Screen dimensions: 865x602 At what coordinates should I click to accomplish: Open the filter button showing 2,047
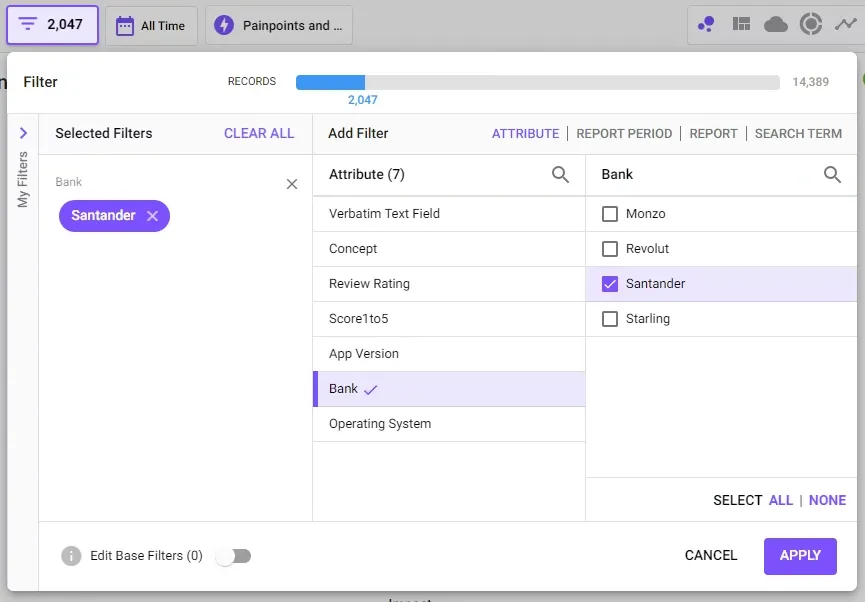pyautogui.click(x=52, y=25)
